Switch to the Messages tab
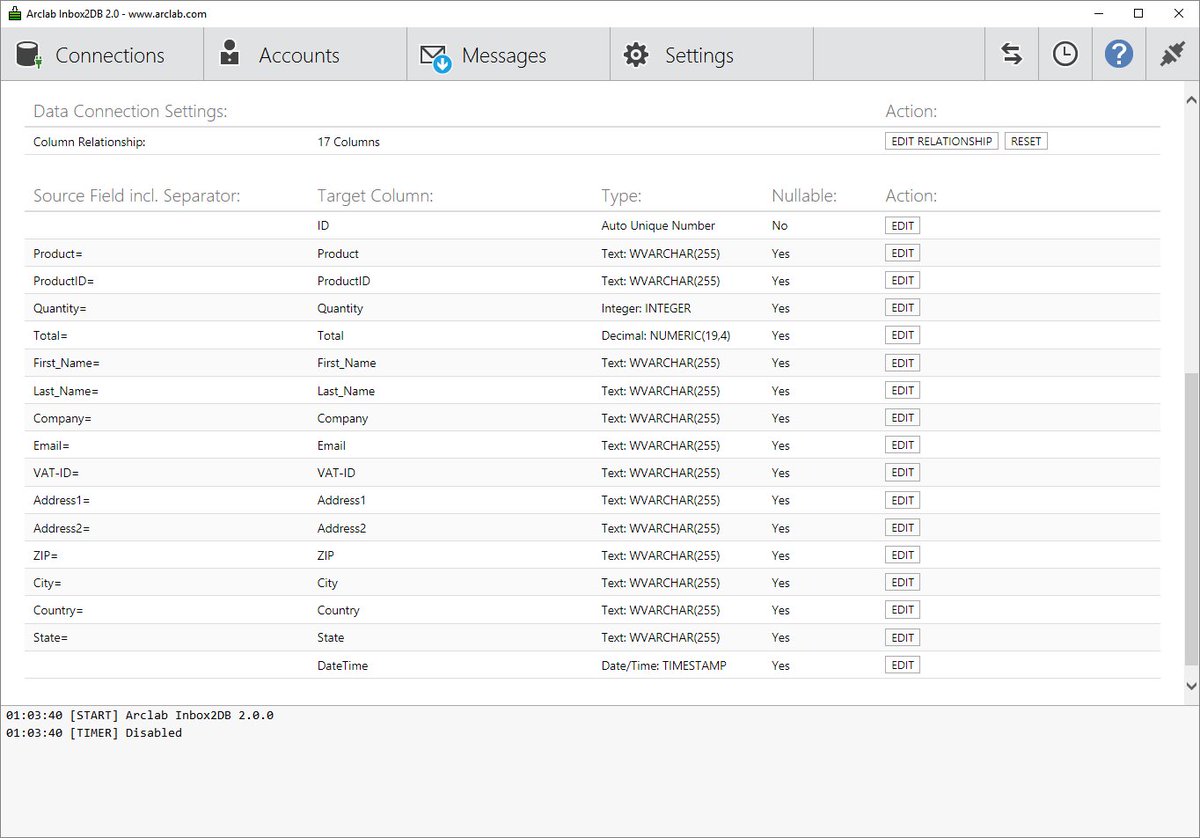The image size is (1200, 838). (505, 55)
